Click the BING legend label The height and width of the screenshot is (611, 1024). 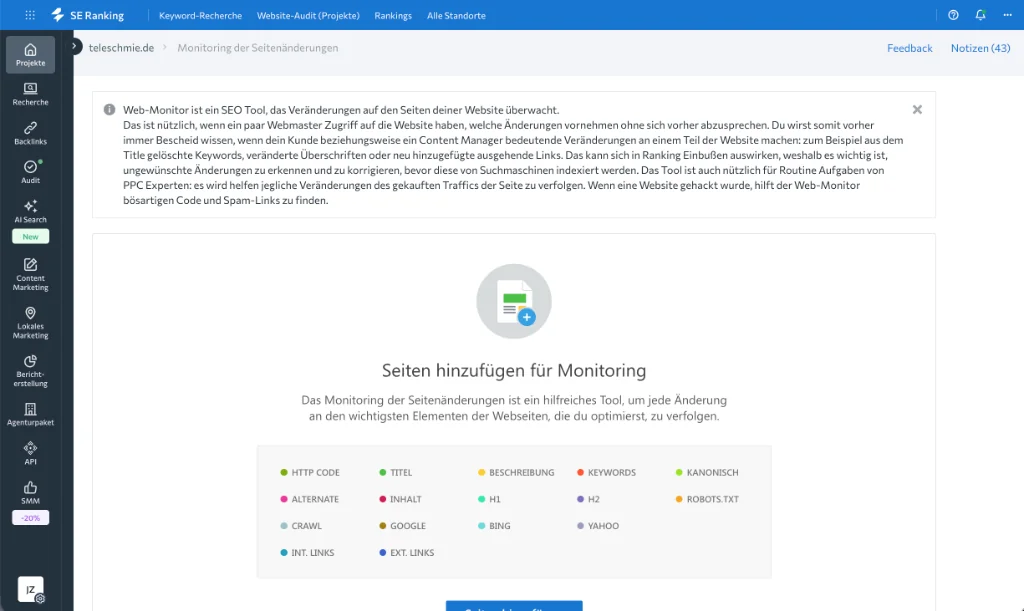pos(500,526)
